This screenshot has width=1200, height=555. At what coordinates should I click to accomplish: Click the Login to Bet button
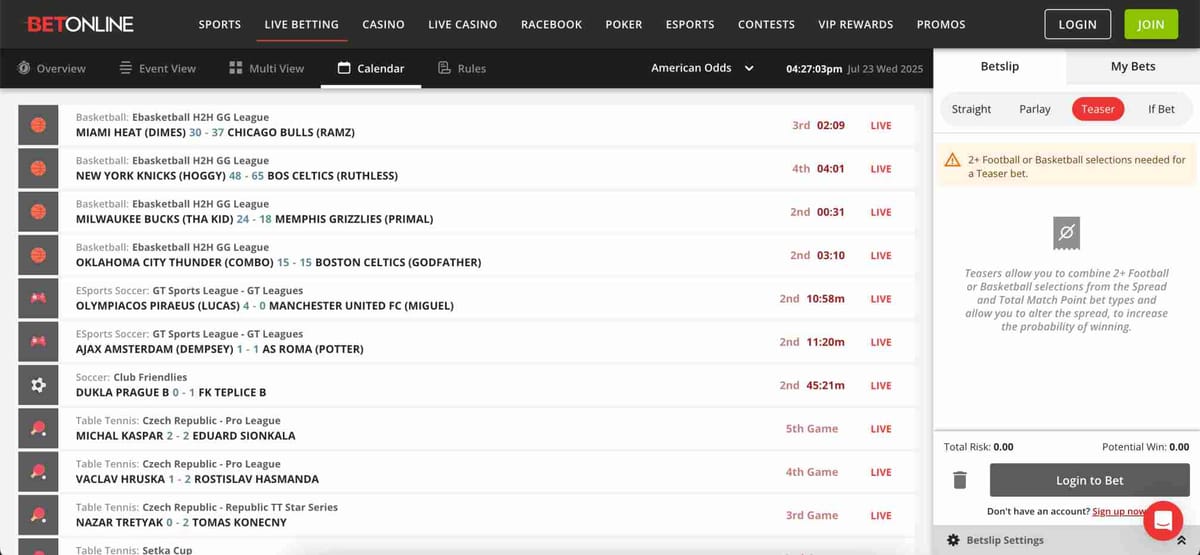1089,480
